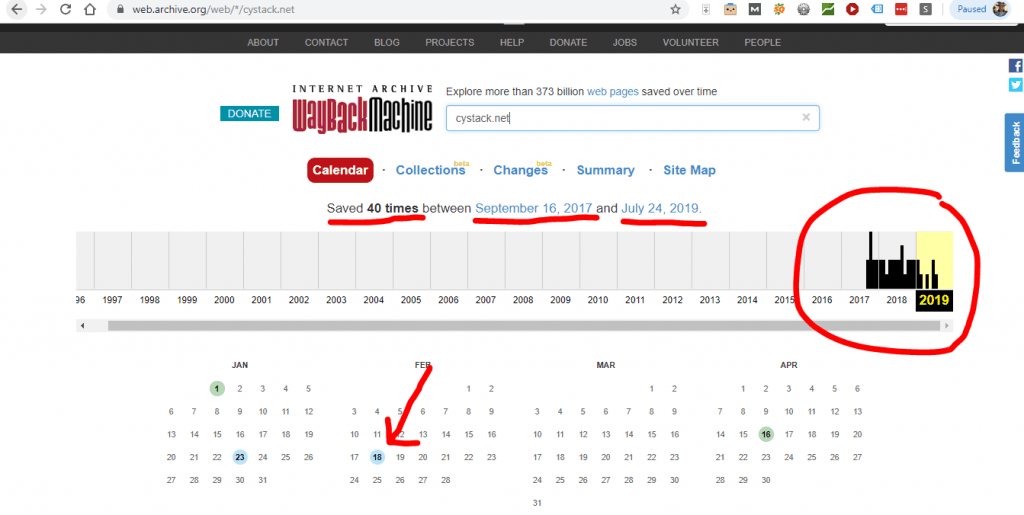Bookmark this page with the star

(x=675, y=10)
